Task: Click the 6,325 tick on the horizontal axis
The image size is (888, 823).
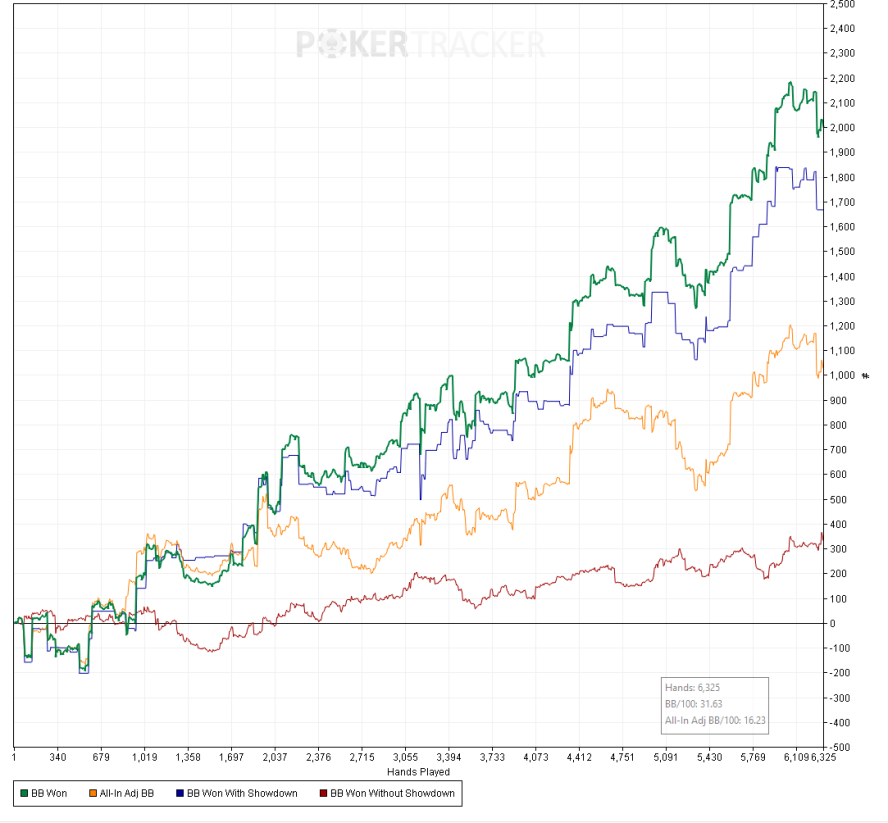Action: (825, 758)
